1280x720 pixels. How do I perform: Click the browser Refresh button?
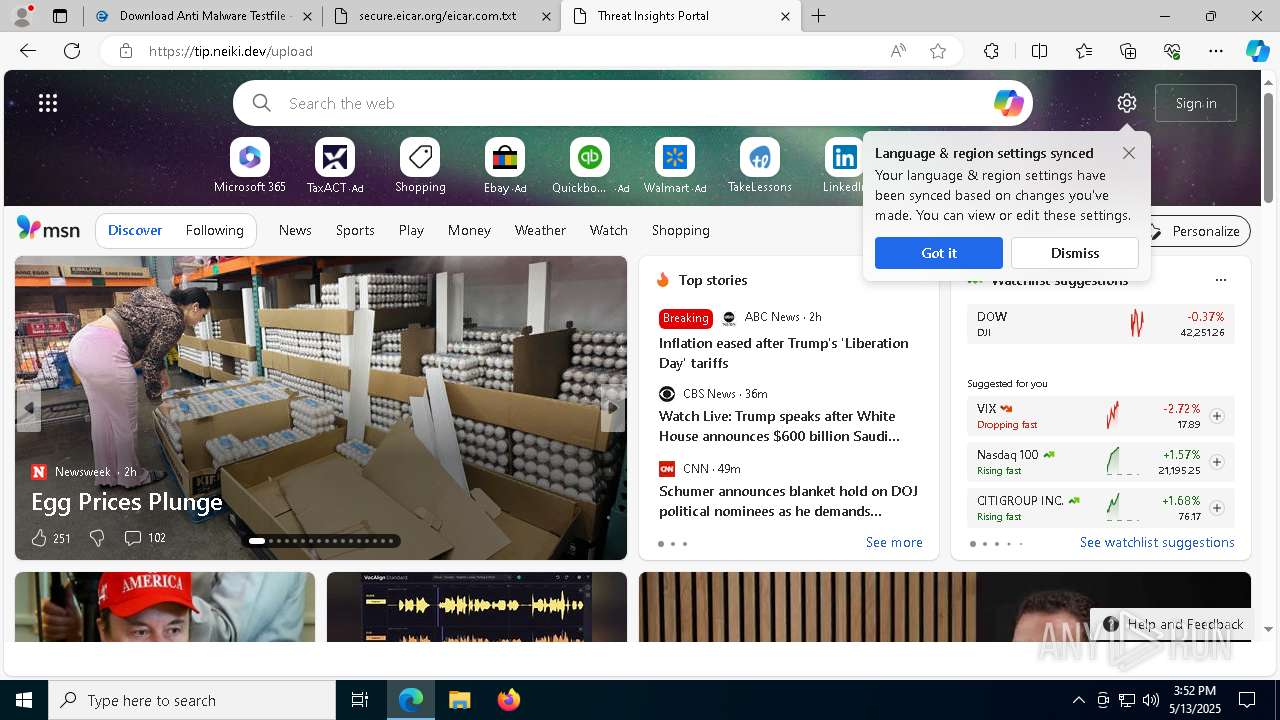(x=72, y=51)
